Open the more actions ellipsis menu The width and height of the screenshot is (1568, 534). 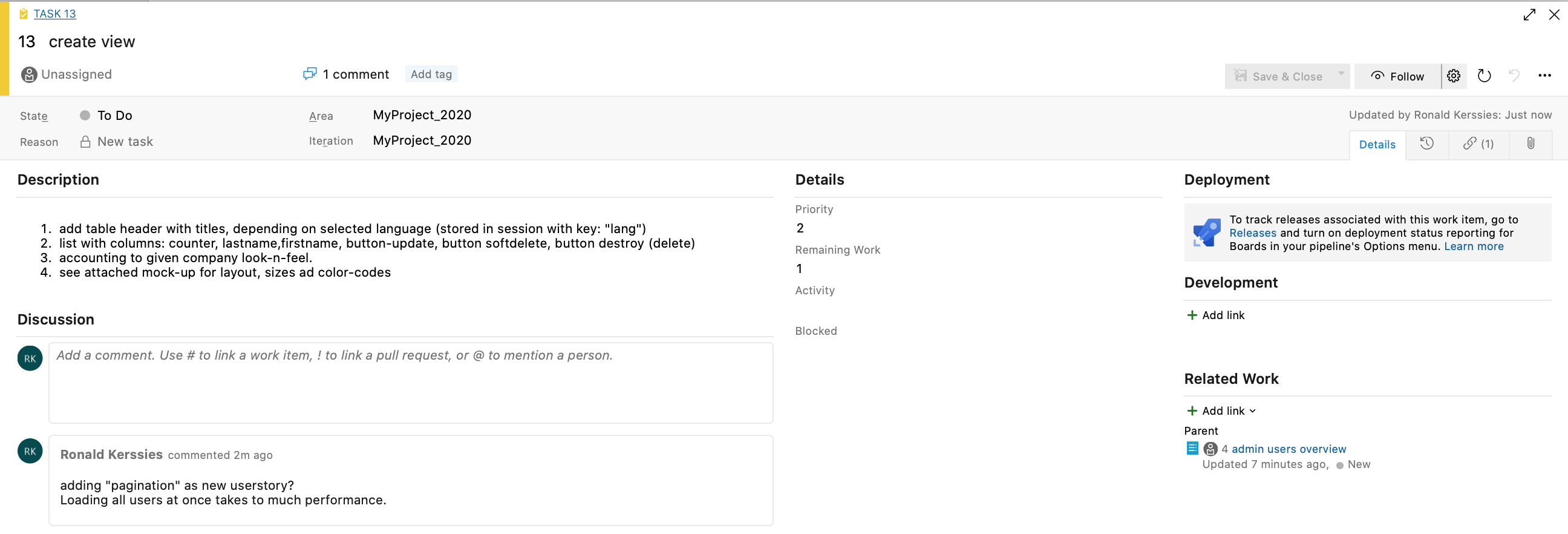click(1544, 76)
